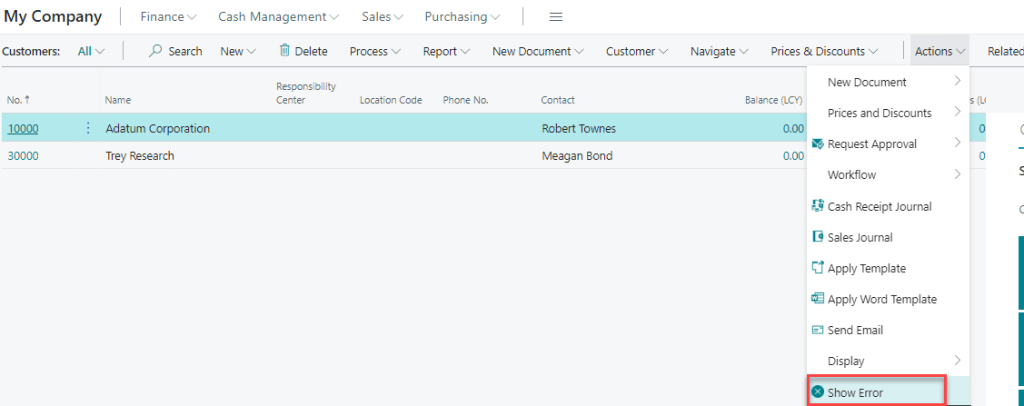Select the Trey Research customer row

(140, 156)
